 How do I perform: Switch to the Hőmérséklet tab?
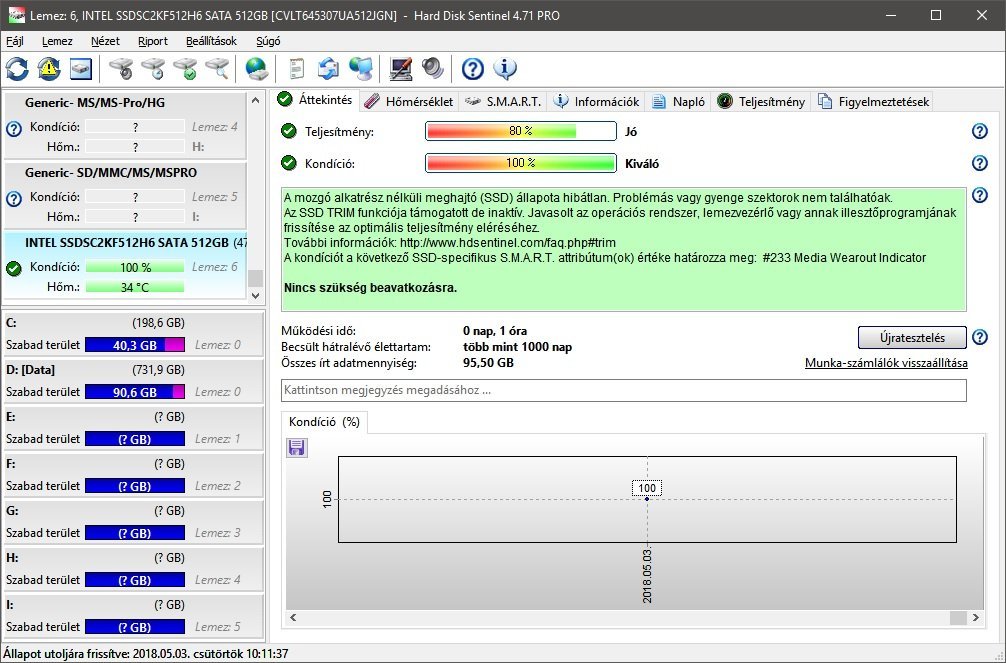point(409,101)
